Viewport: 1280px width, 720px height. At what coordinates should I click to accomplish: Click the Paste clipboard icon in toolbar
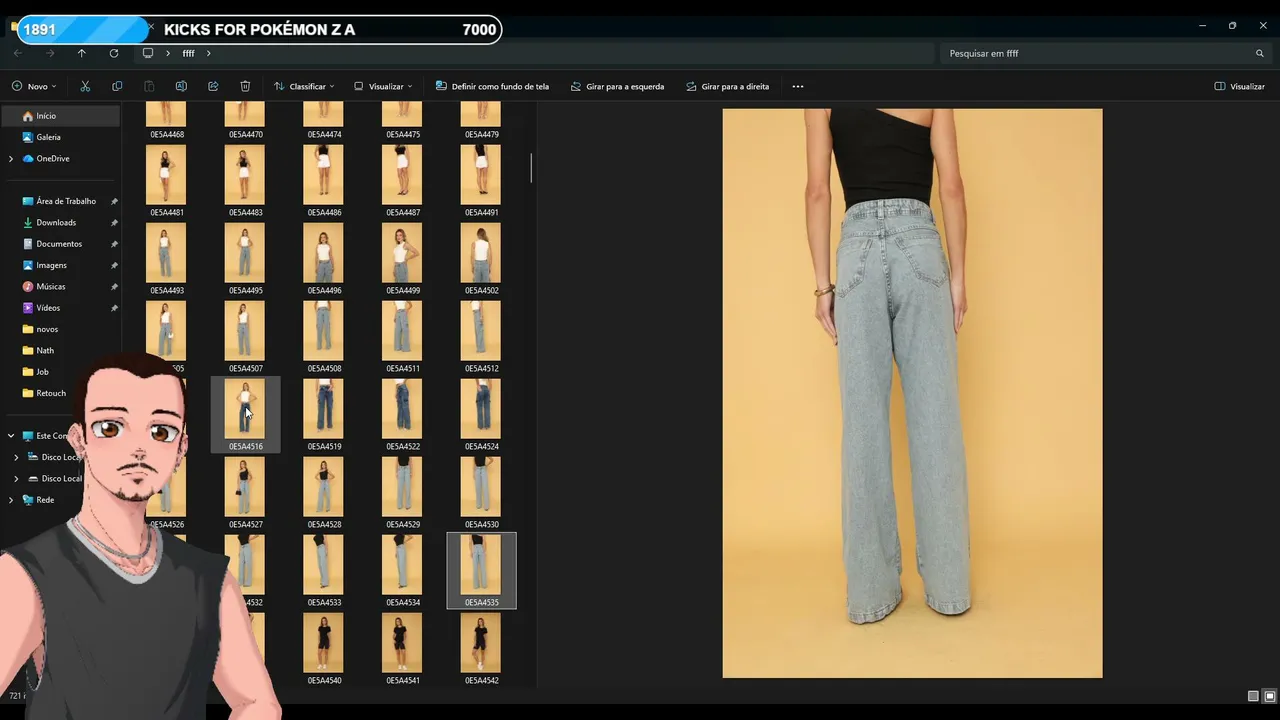[x=149, y=86]
